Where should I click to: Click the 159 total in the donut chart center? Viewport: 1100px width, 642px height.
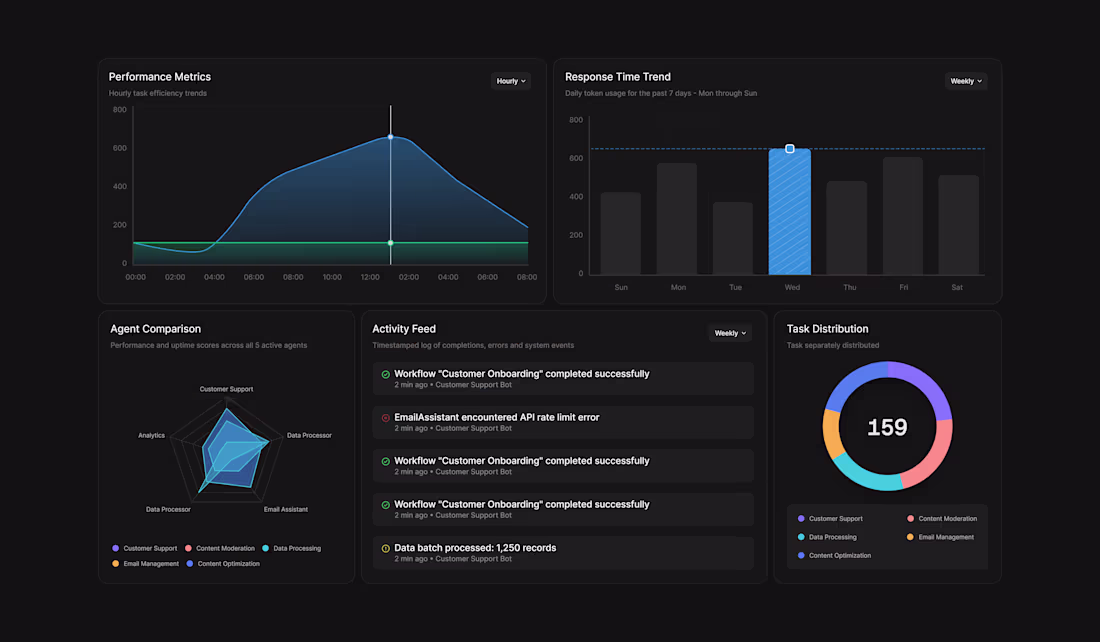[887, 426]
